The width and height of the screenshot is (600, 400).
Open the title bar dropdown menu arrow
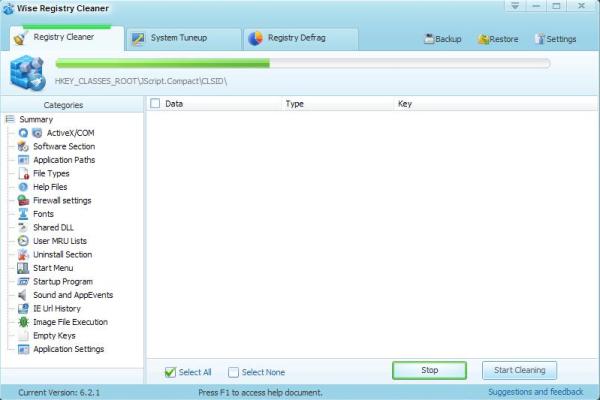coord(515,6)
